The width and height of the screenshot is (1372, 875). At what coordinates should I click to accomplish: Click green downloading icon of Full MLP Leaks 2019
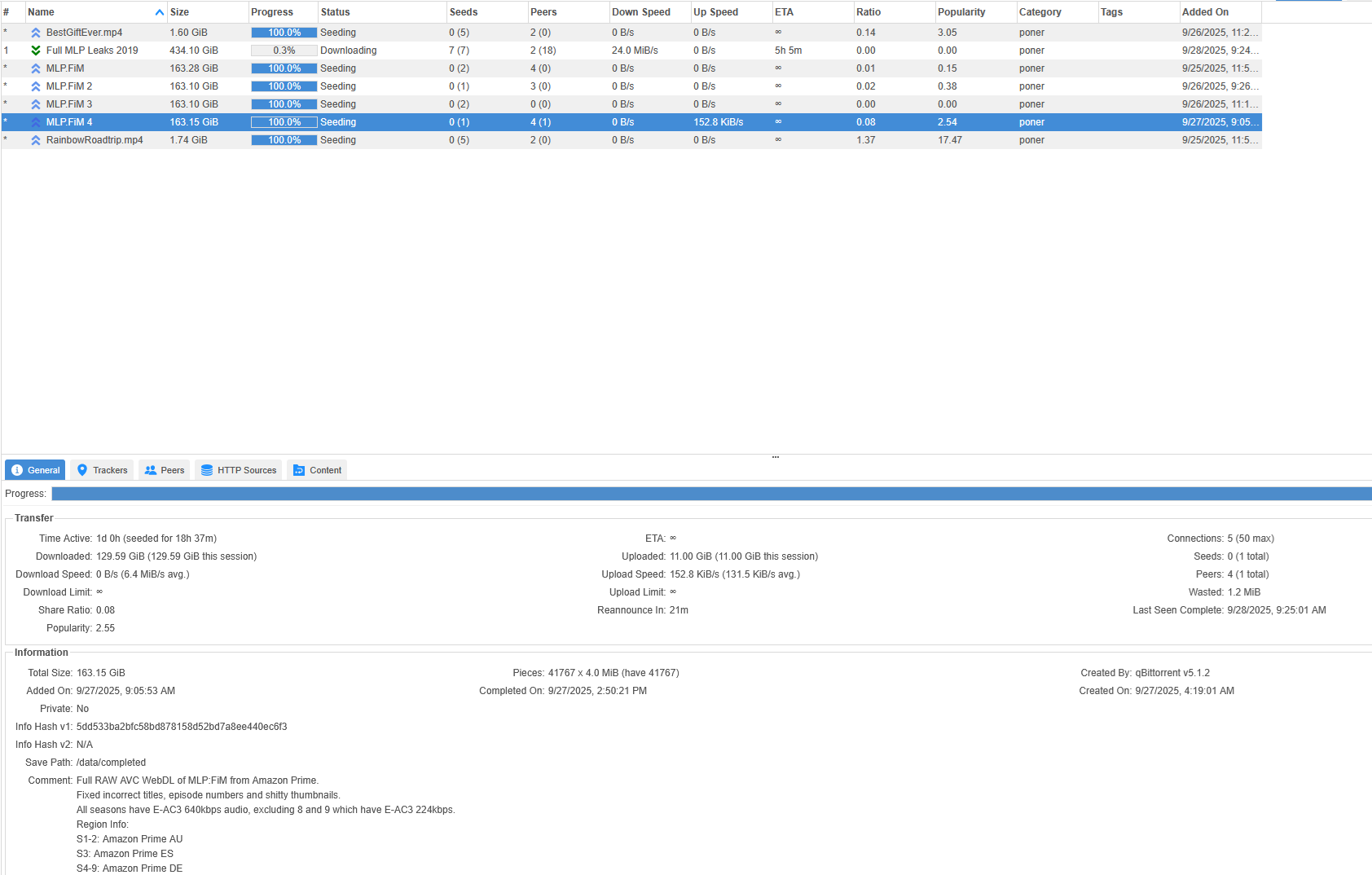click(36, 51)
